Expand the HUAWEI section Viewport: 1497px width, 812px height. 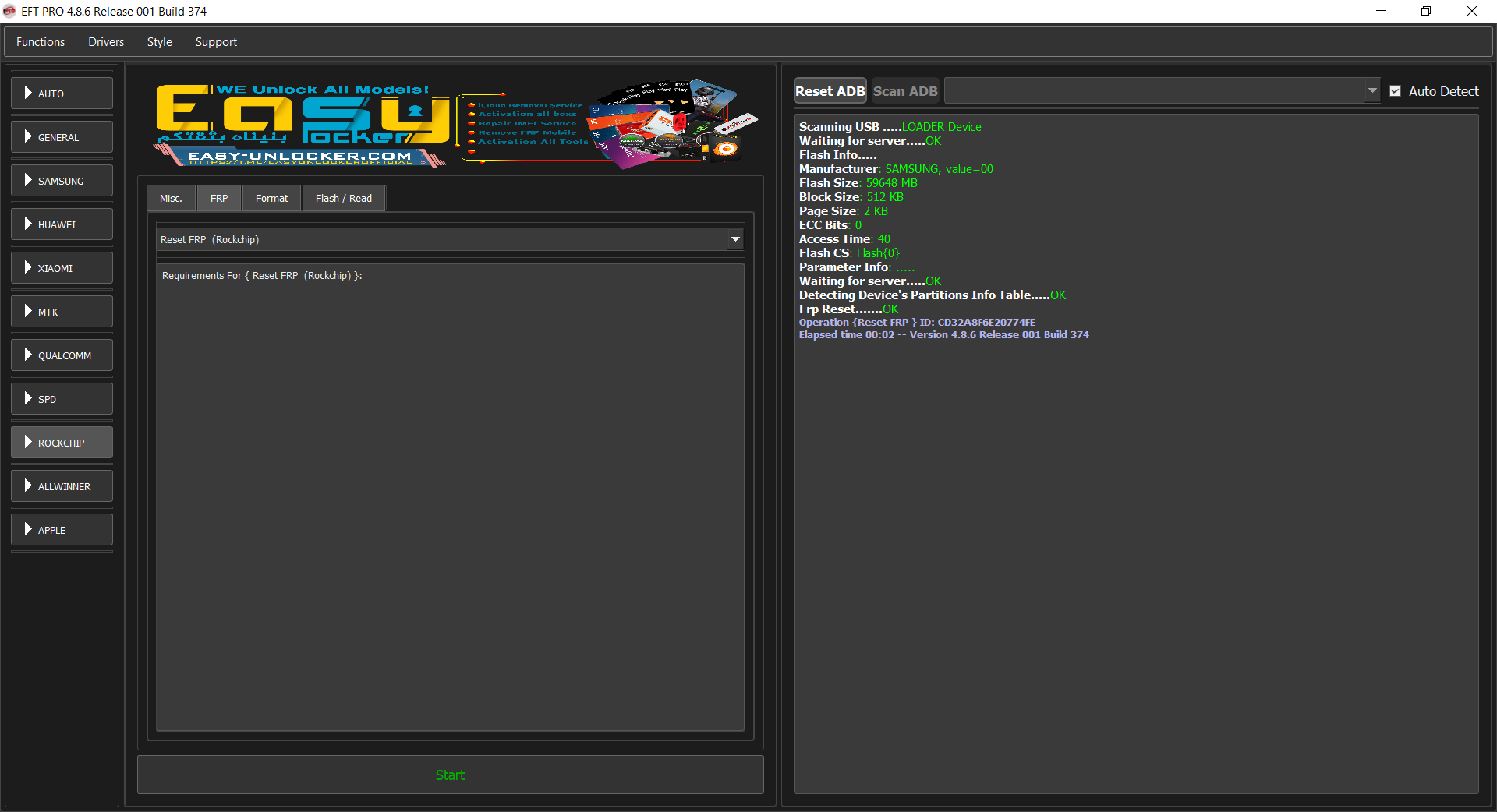coord(62,224)
